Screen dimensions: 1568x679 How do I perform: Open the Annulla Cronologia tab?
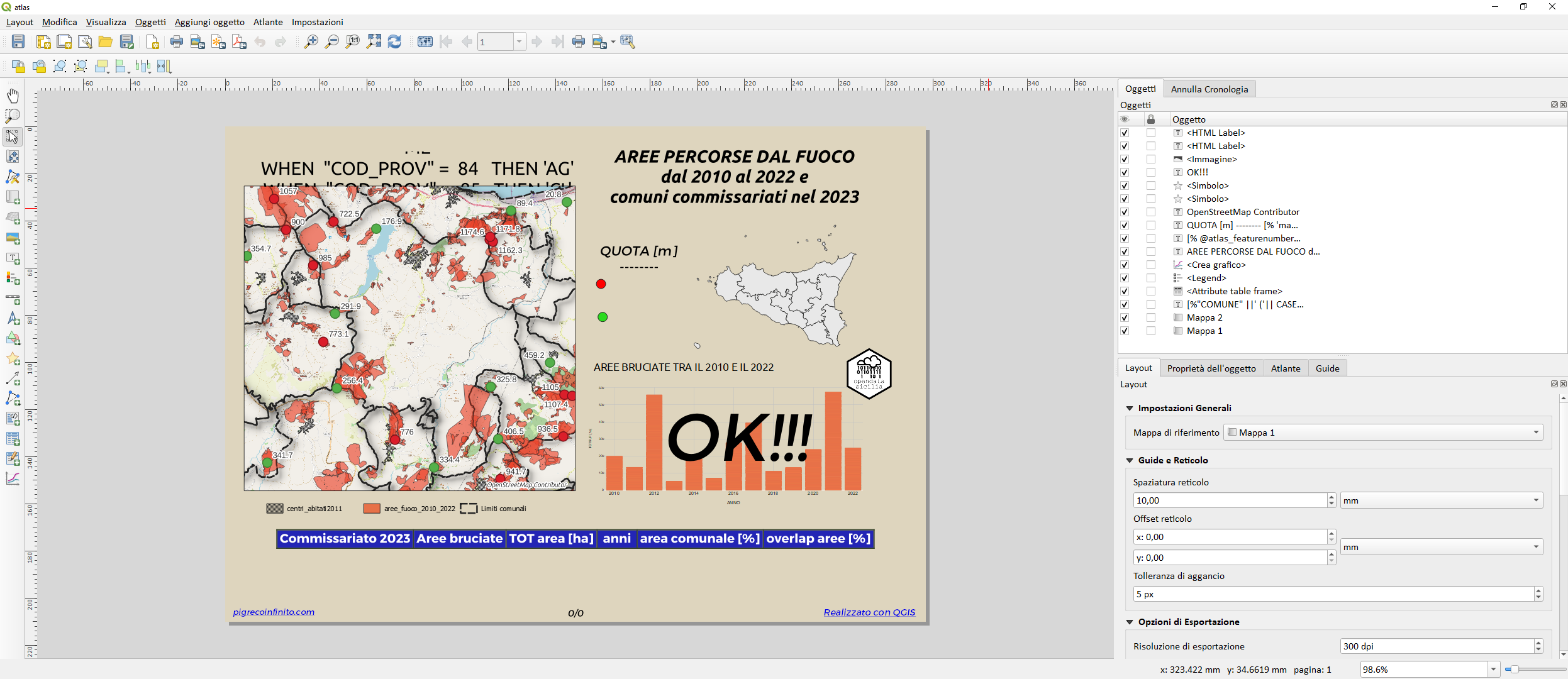(1209, 89)
